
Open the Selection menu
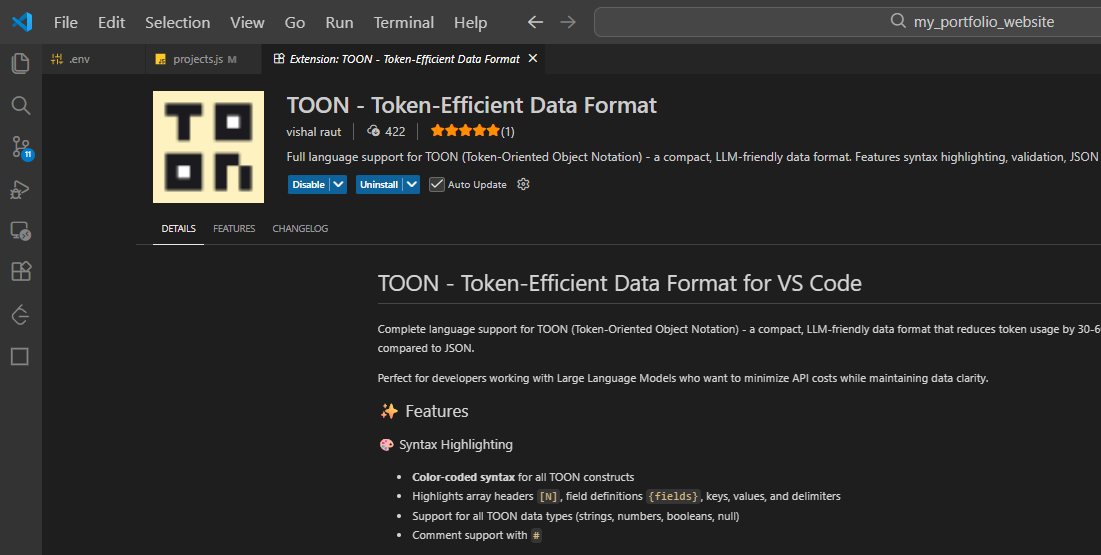[178, 22]
